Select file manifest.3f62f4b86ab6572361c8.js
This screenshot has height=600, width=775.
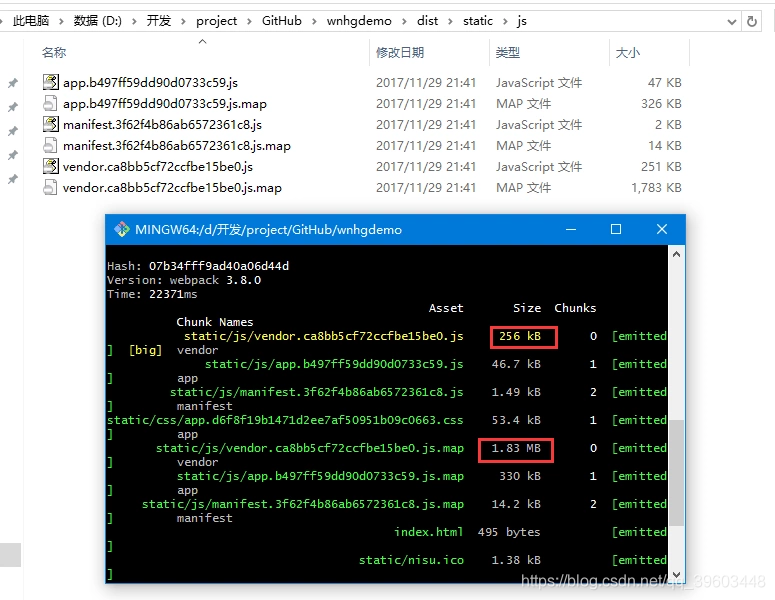coord(162,125)
